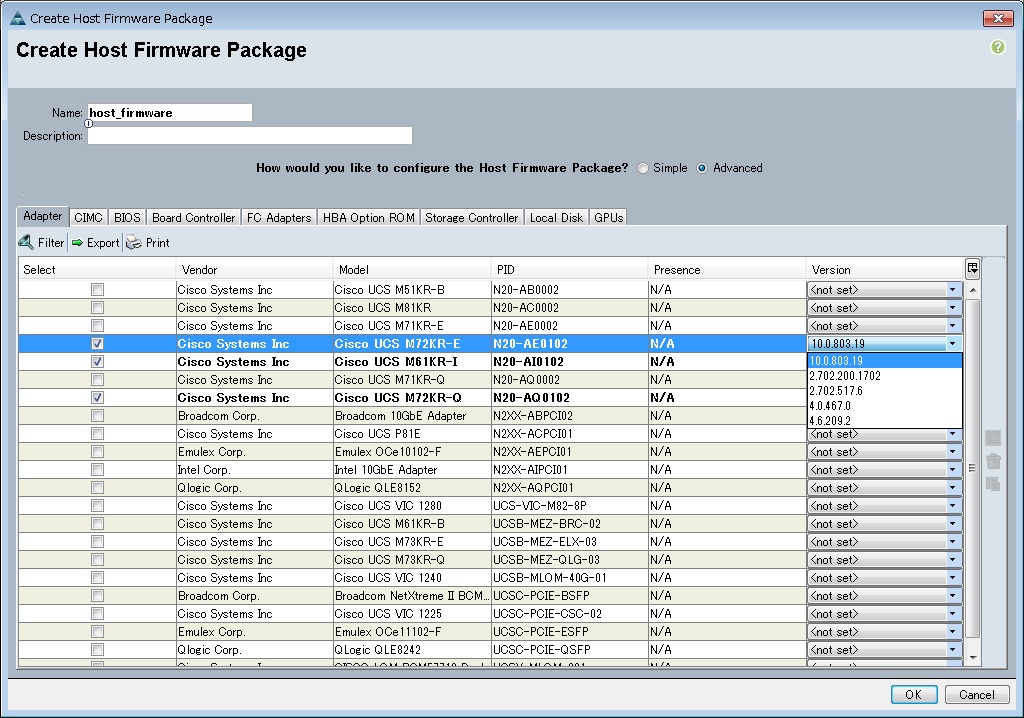Click the table's vertical scrollbar thumb

click(973, 468)
